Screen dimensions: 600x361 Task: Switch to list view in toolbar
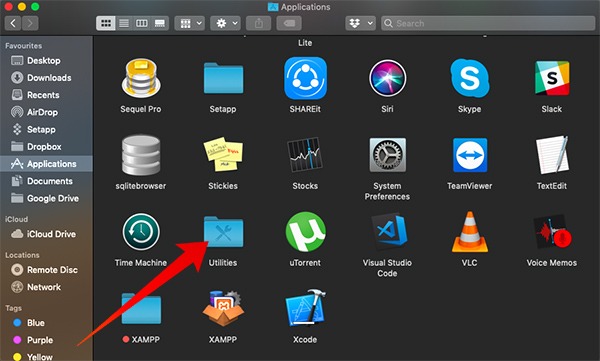click(124, 23)
